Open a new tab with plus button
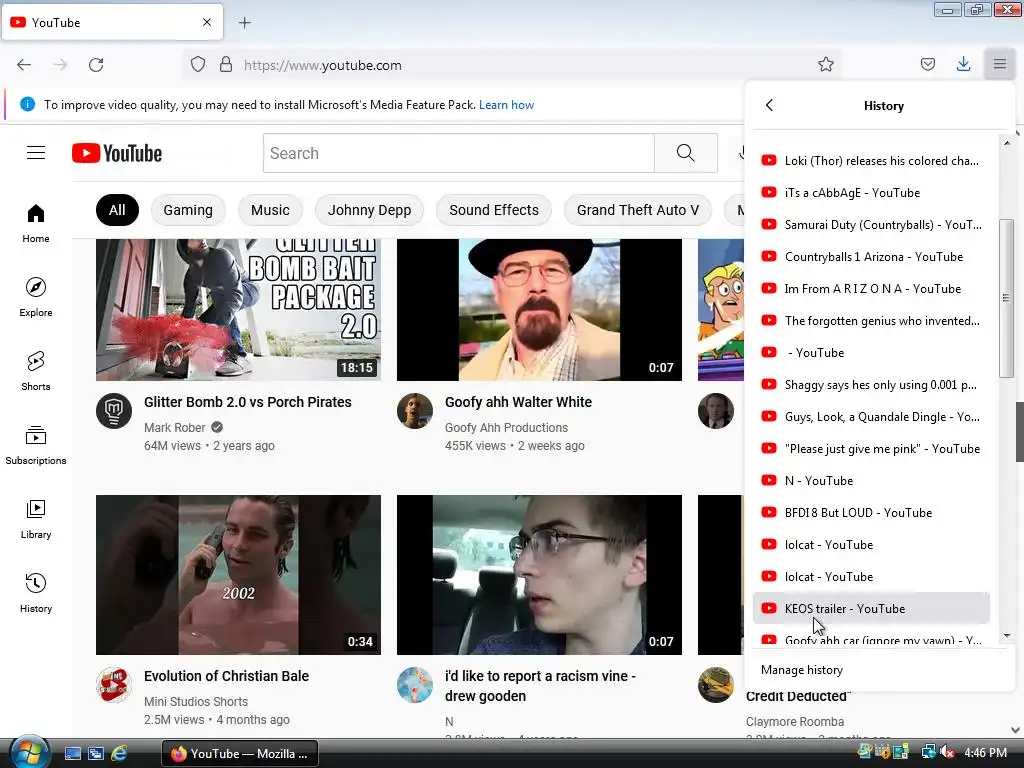Viewport: 1024px width, 768px height. [x=244, y=23]
